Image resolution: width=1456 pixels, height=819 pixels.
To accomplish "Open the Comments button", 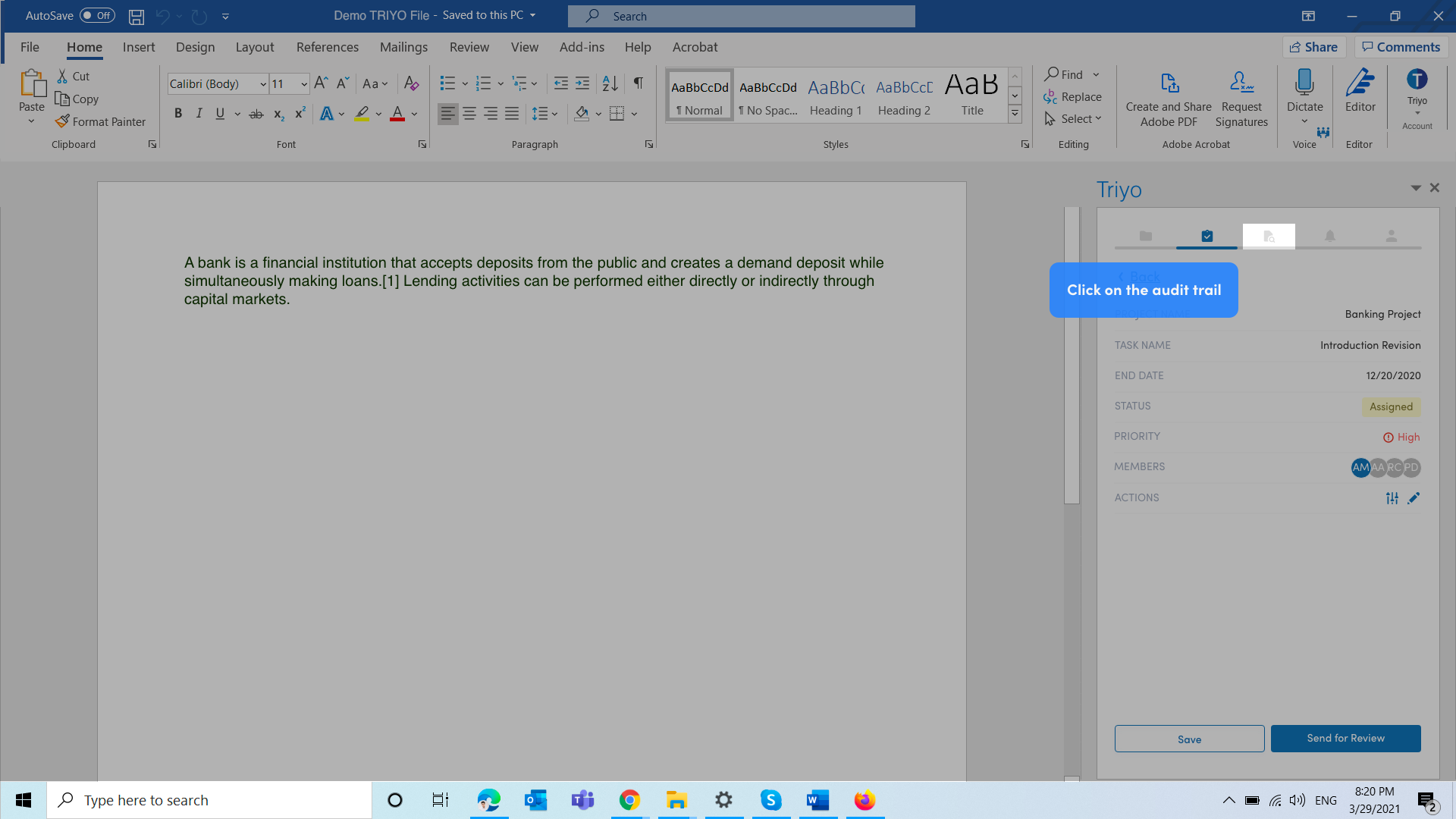I will (x=1401, y=47).
